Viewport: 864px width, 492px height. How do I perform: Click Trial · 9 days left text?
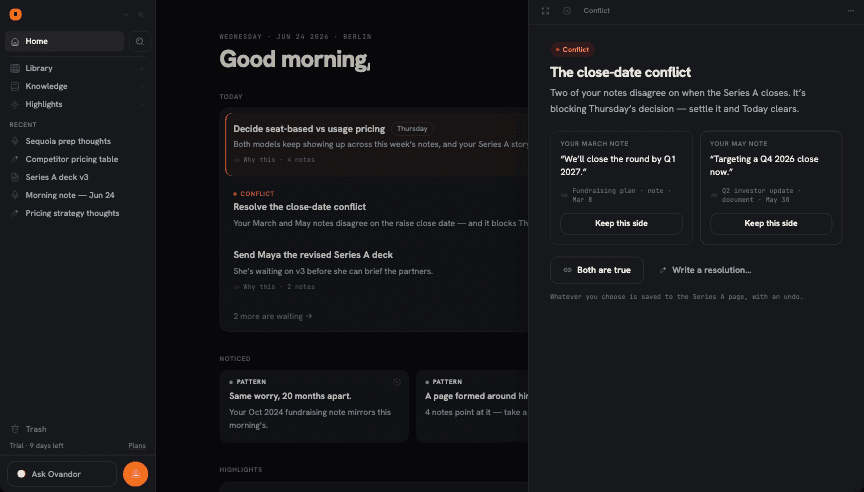point(36,446)
